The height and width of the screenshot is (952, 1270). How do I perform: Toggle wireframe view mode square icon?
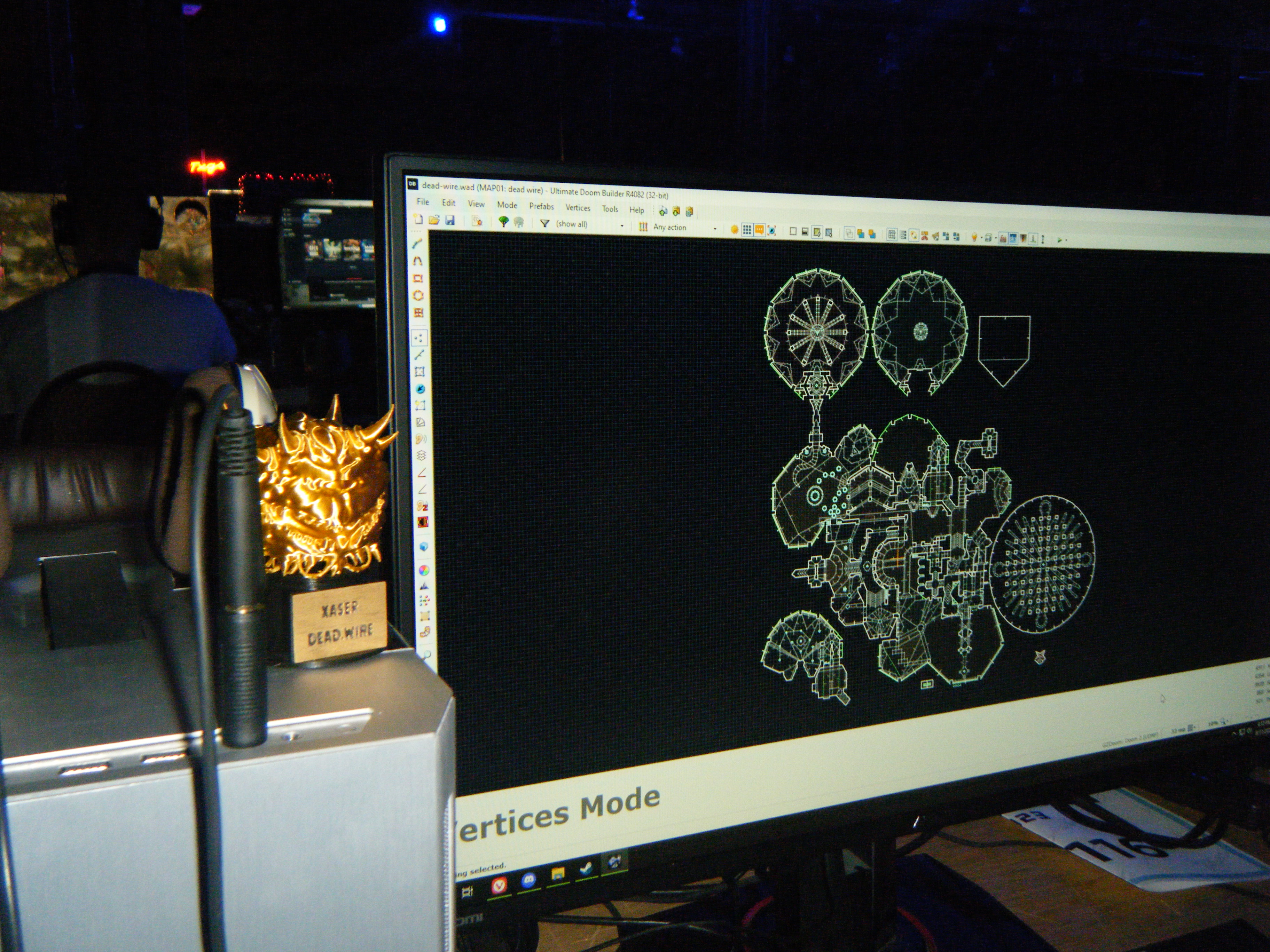pyautogui.click(x=793, y=231)
